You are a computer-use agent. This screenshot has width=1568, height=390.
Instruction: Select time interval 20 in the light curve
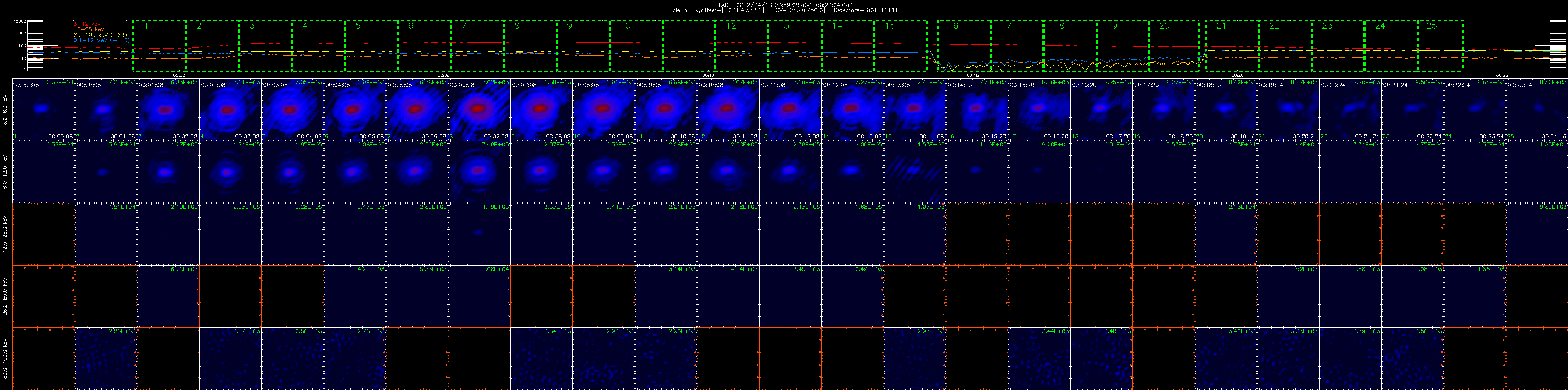point(1174,46)
